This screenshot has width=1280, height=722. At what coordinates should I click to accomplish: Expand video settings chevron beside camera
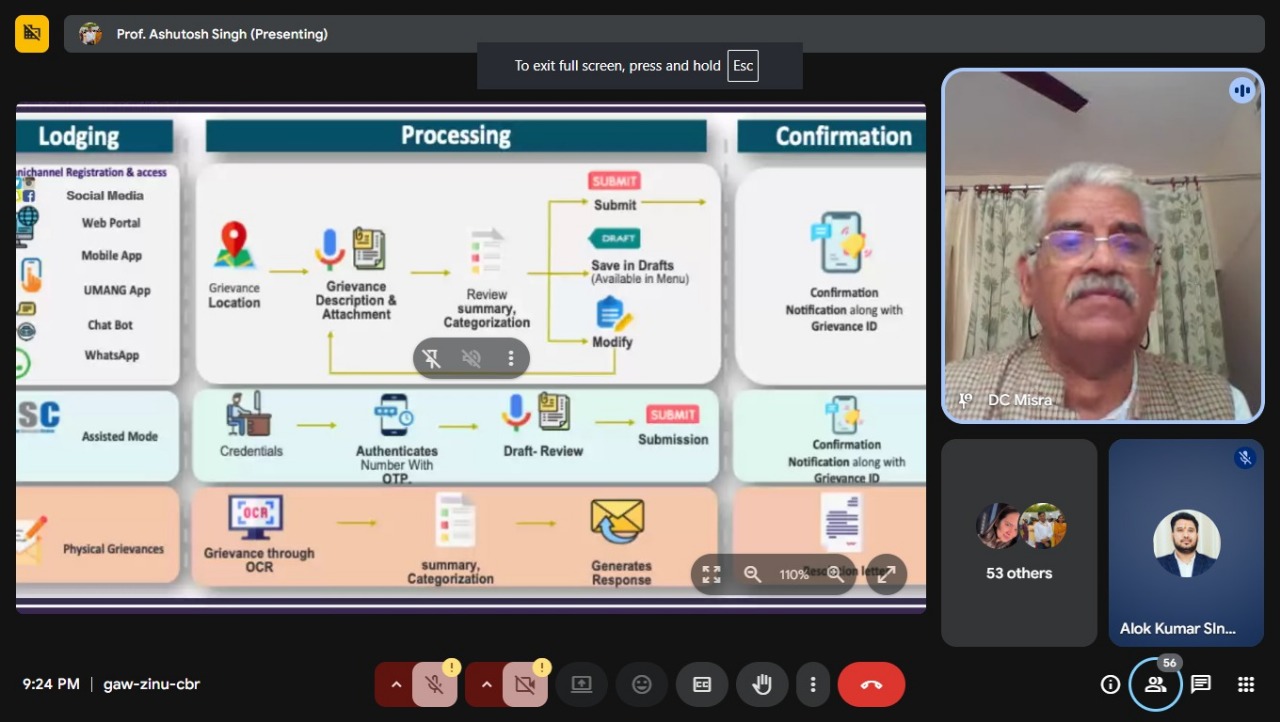tap(486, 685)
